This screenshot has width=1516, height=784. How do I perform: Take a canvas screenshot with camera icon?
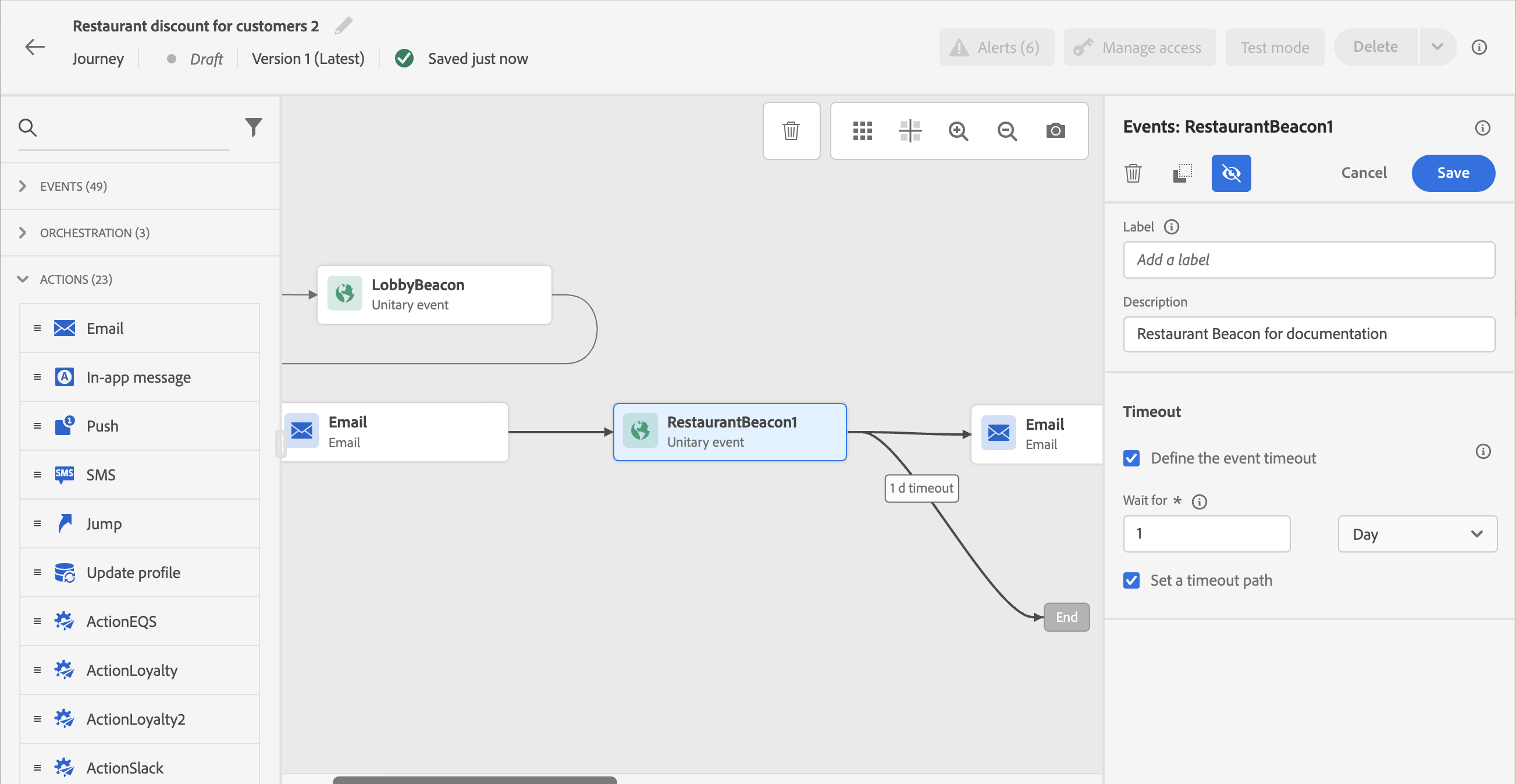pyautogui.click(x=1055, y=131)
